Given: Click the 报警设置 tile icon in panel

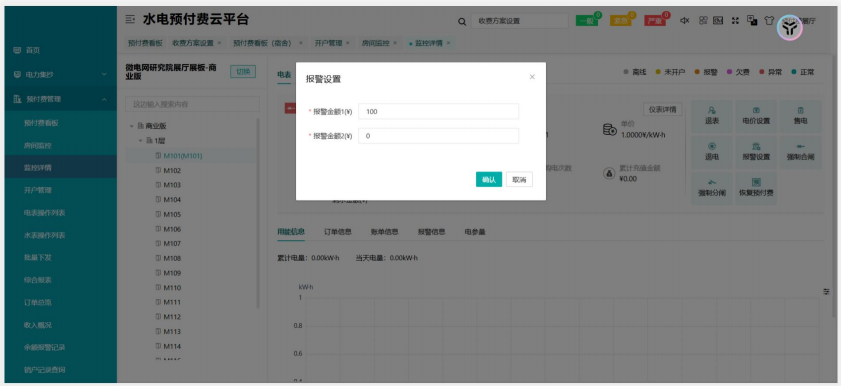Looking at the screenshot, I should (x=756, y=146).
